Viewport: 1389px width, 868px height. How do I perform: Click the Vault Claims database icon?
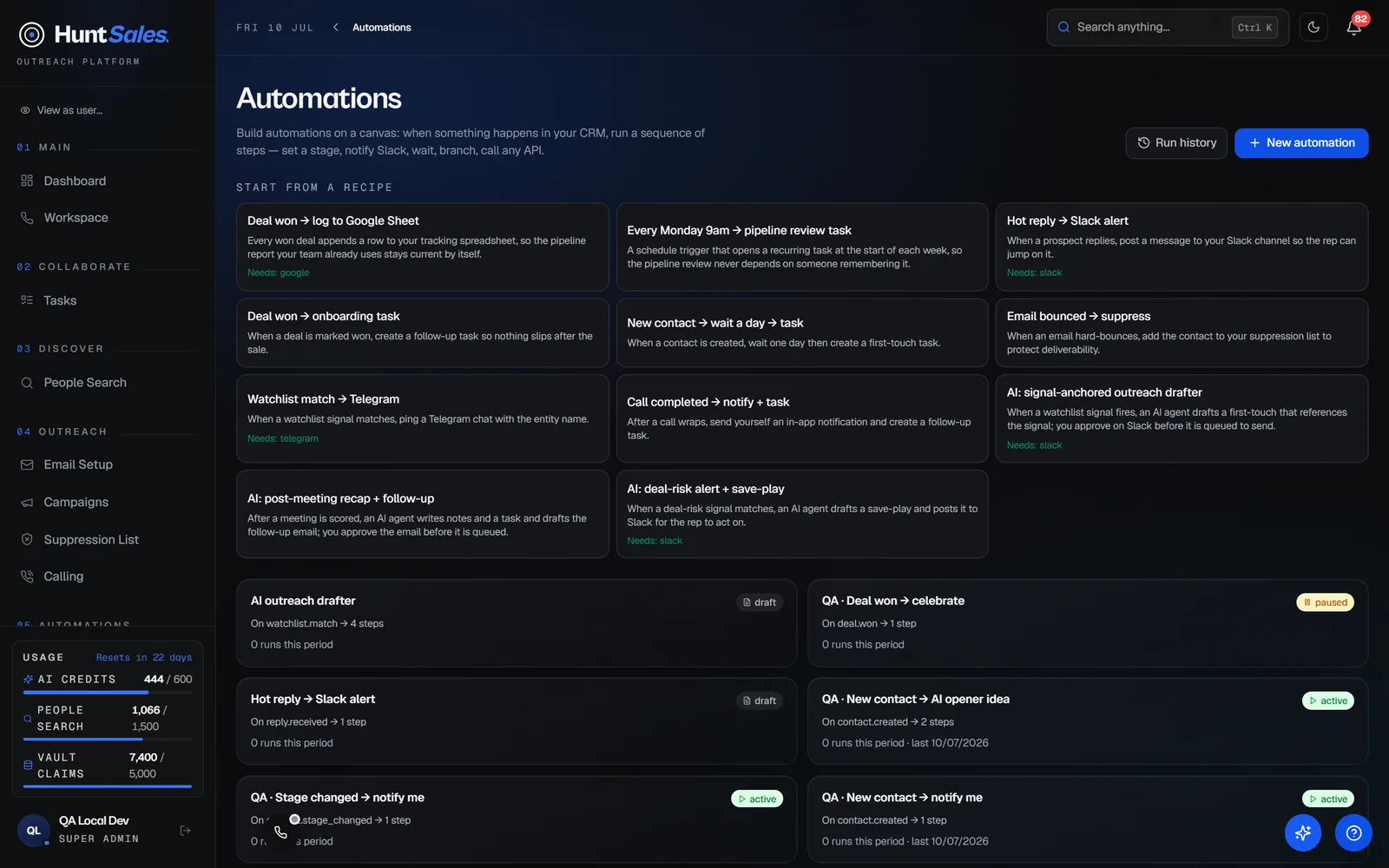(x=28, y=766)
